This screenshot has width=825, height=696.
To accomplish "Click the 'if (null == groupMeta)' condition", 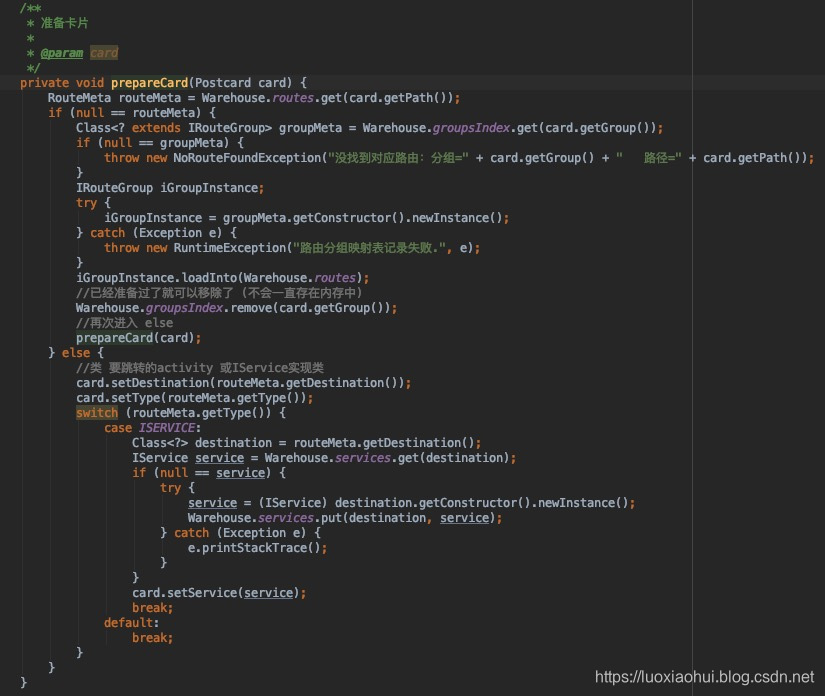I will point(153,143).
